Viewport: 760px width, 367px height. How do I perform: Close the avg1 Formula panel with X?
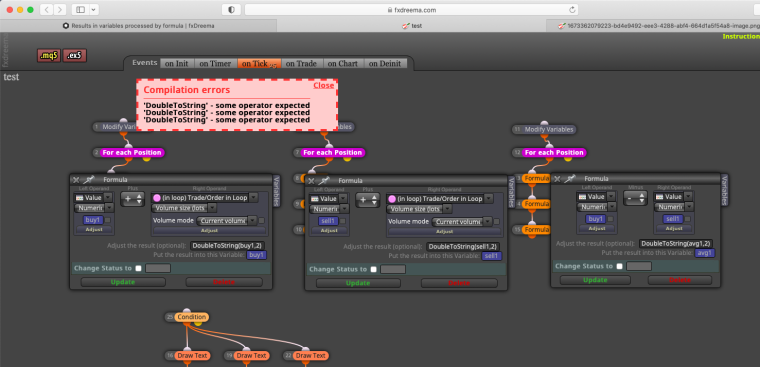(557, 178)
